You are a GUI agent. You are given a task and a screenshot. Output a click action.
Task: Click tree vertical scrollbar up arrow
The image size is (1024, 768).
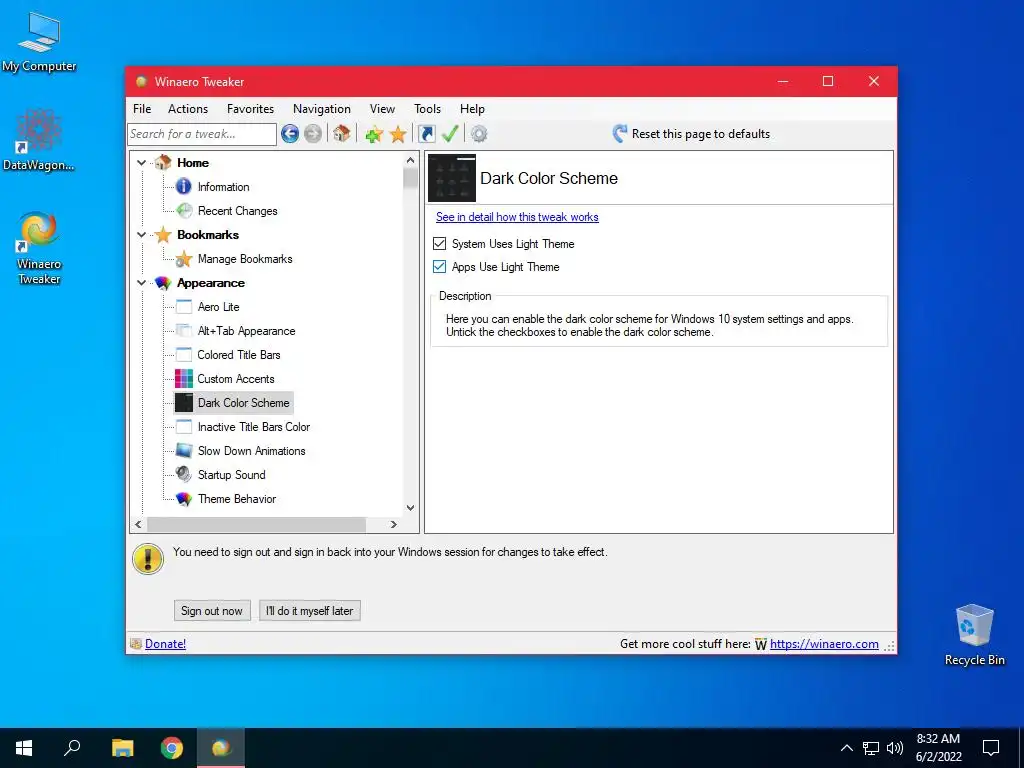410,160
